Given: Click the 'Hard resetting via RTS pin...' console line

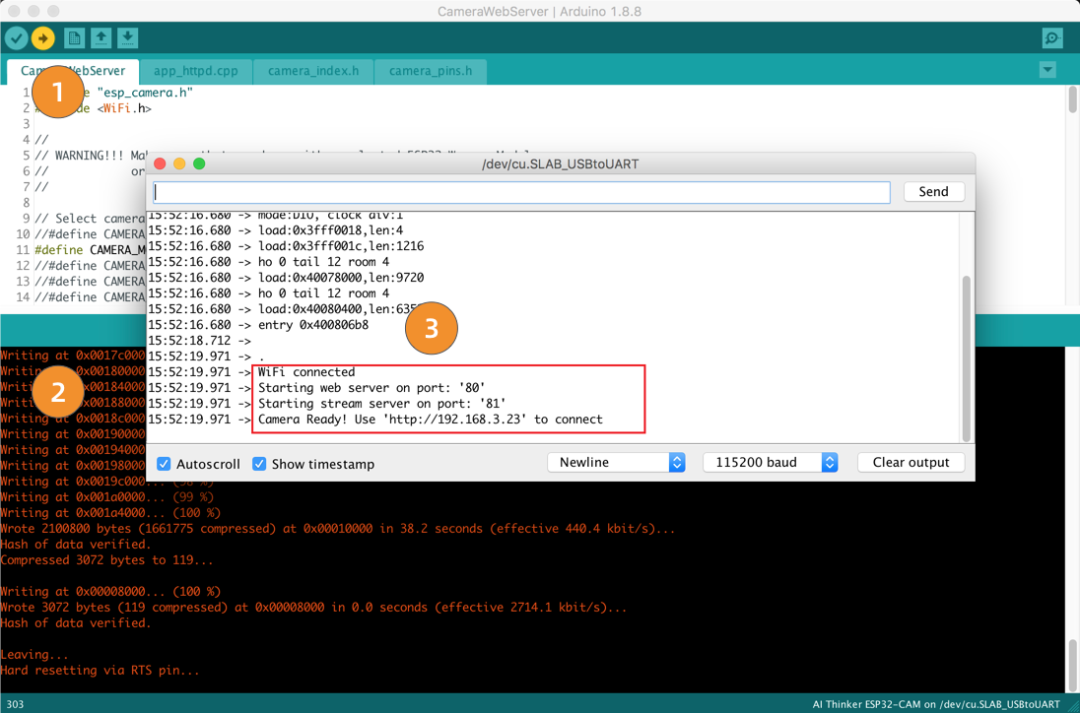Looking at the screenshot, I should pyautogui.click(x=100, y=670).
